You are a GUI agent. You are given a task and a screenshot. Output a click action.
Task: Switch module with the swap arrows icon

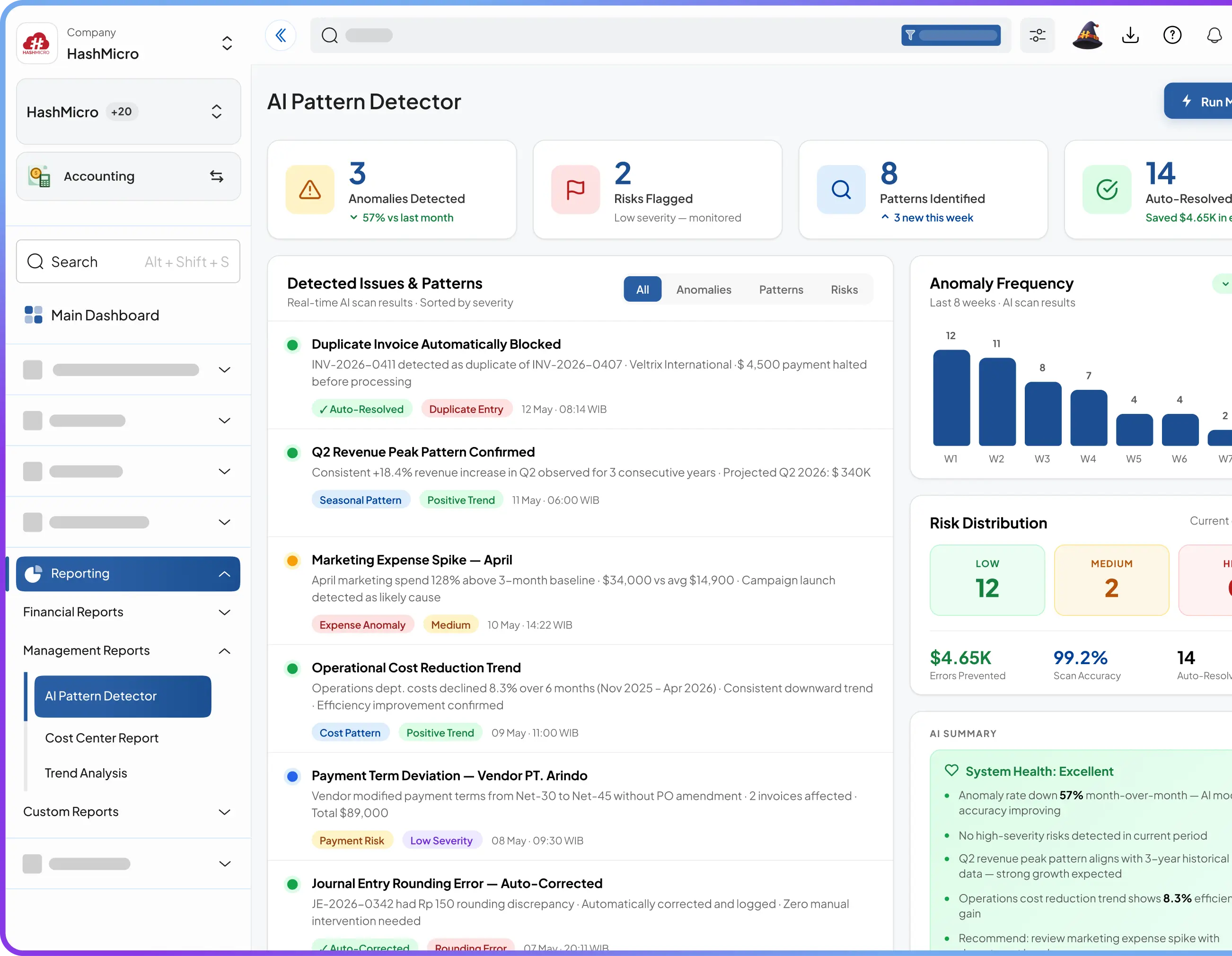pos(217,176)
